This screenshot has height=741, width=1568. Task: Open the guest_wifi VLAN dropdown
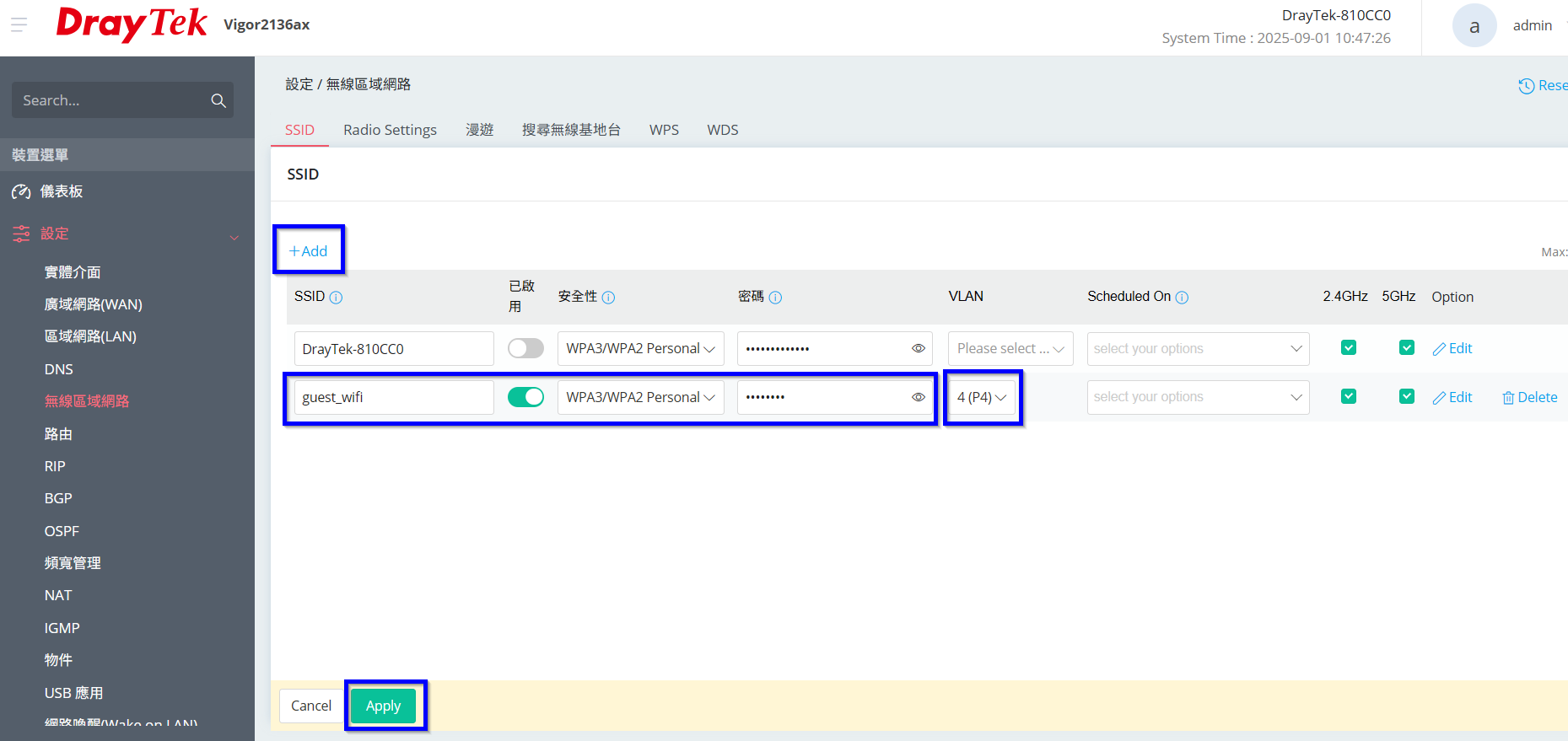click(x=981, y=397)
